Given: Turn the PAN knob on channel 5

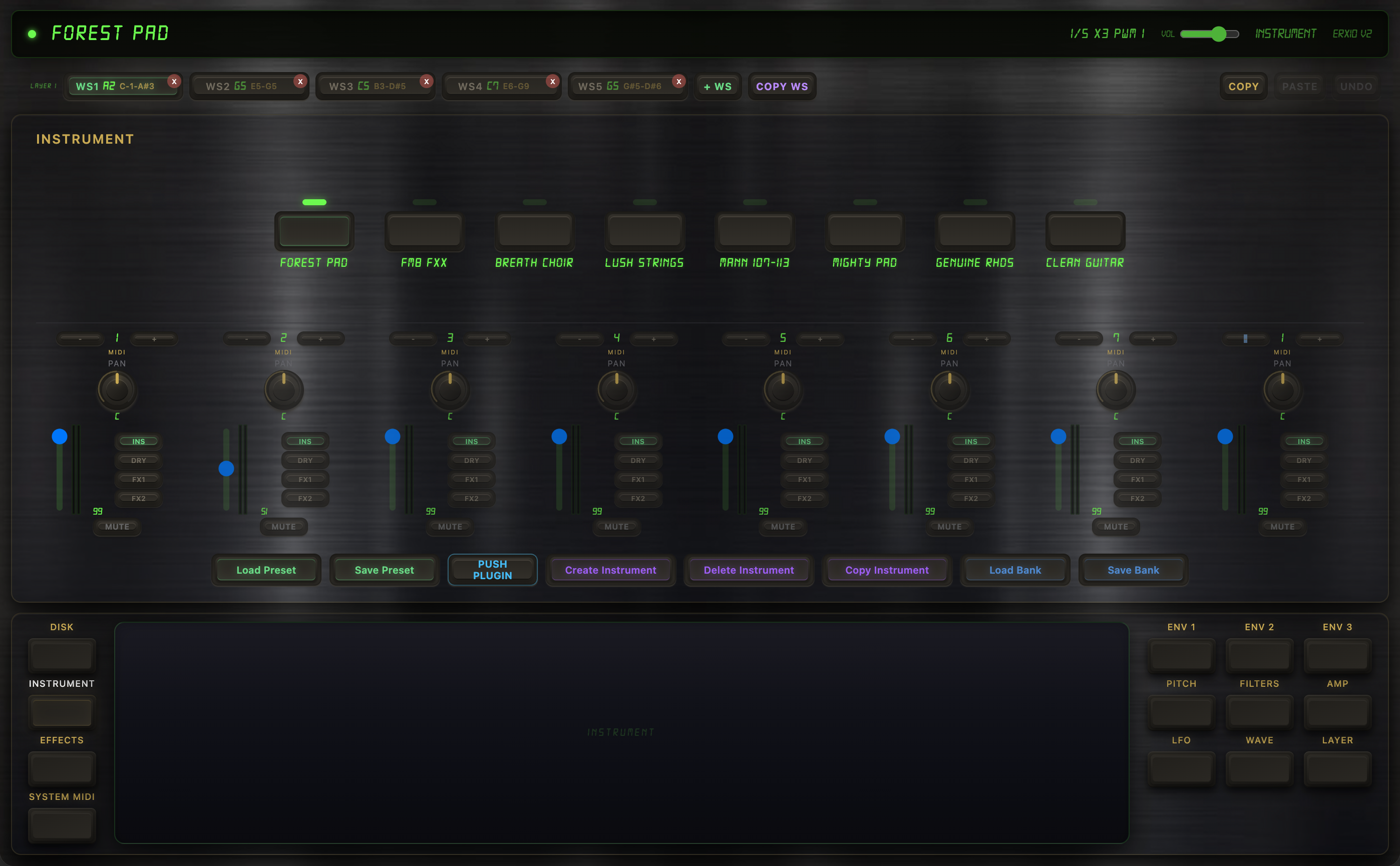Looking at the screenshot, I should coord(782,389).
